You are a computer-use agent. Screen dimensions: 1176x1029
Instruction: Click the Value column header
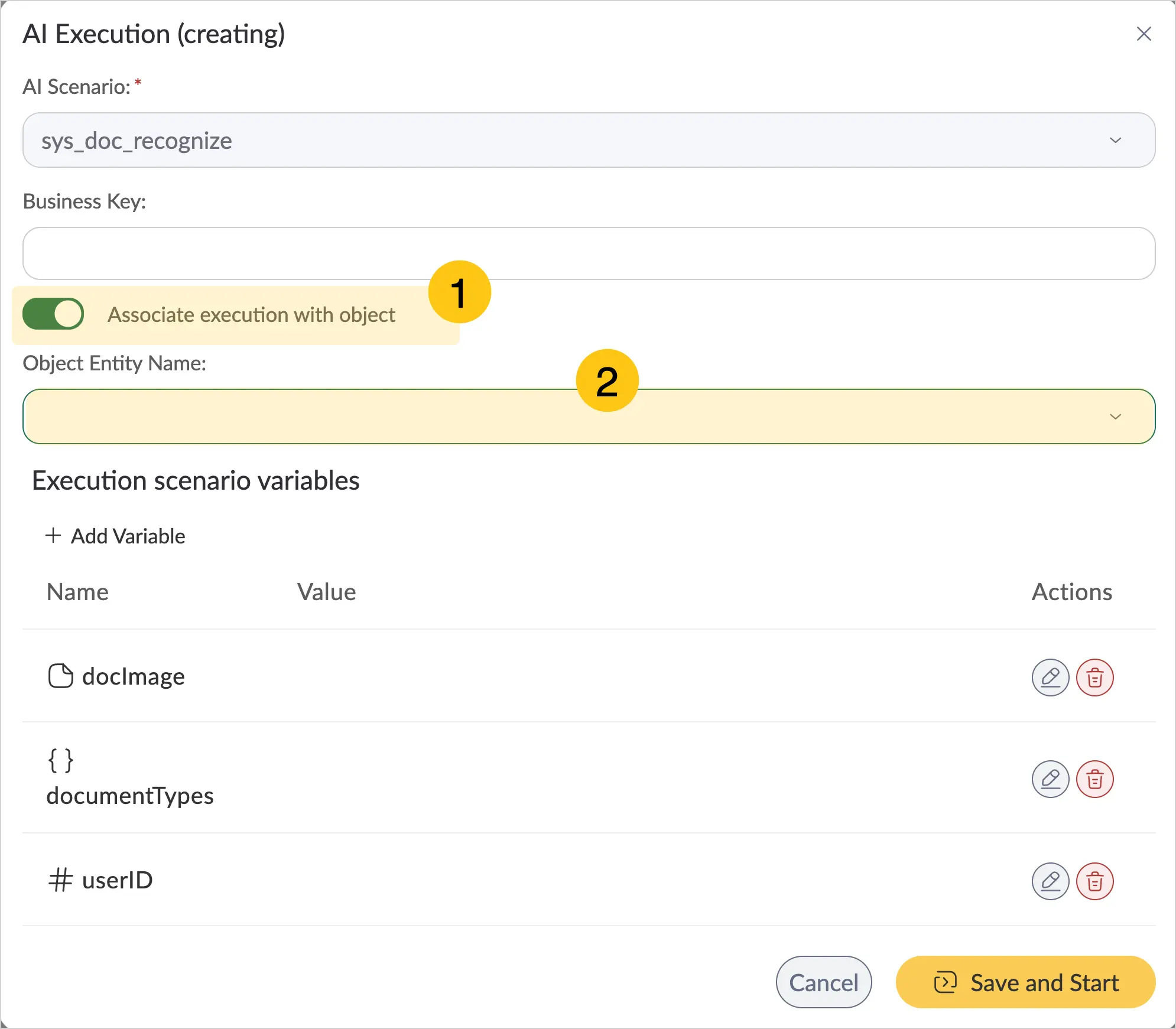326,592
